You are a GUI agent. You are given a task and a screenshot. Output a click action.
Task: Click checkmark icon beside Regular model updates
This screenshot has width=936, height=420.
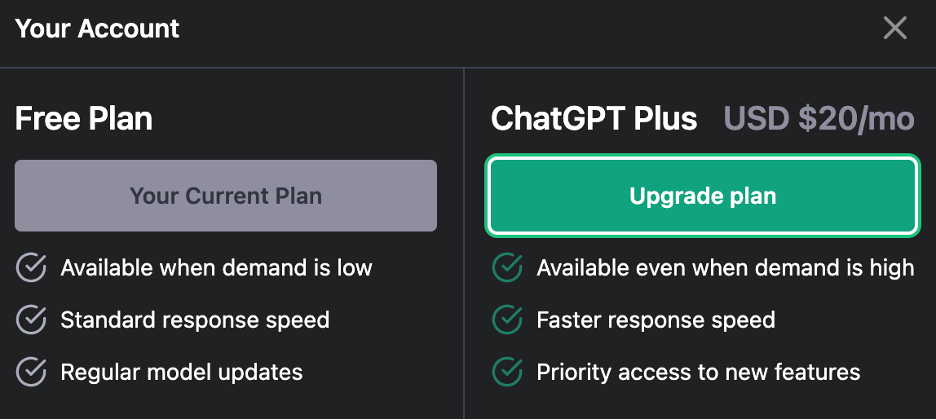pyautogui.click(x=32, y=373)
